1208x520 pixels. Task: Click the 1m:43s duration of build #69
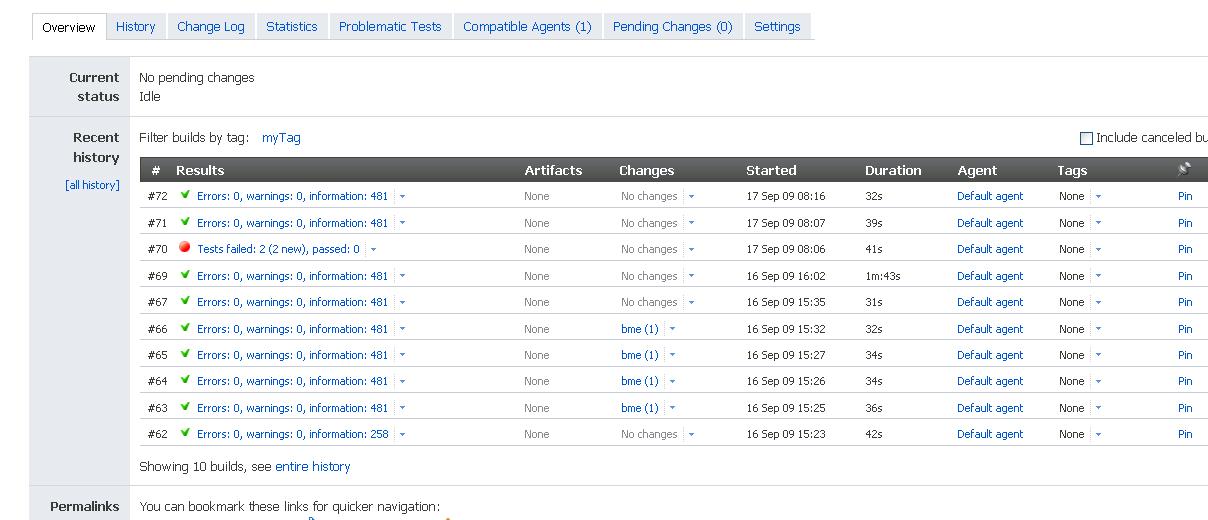click(x=883, y=276)
